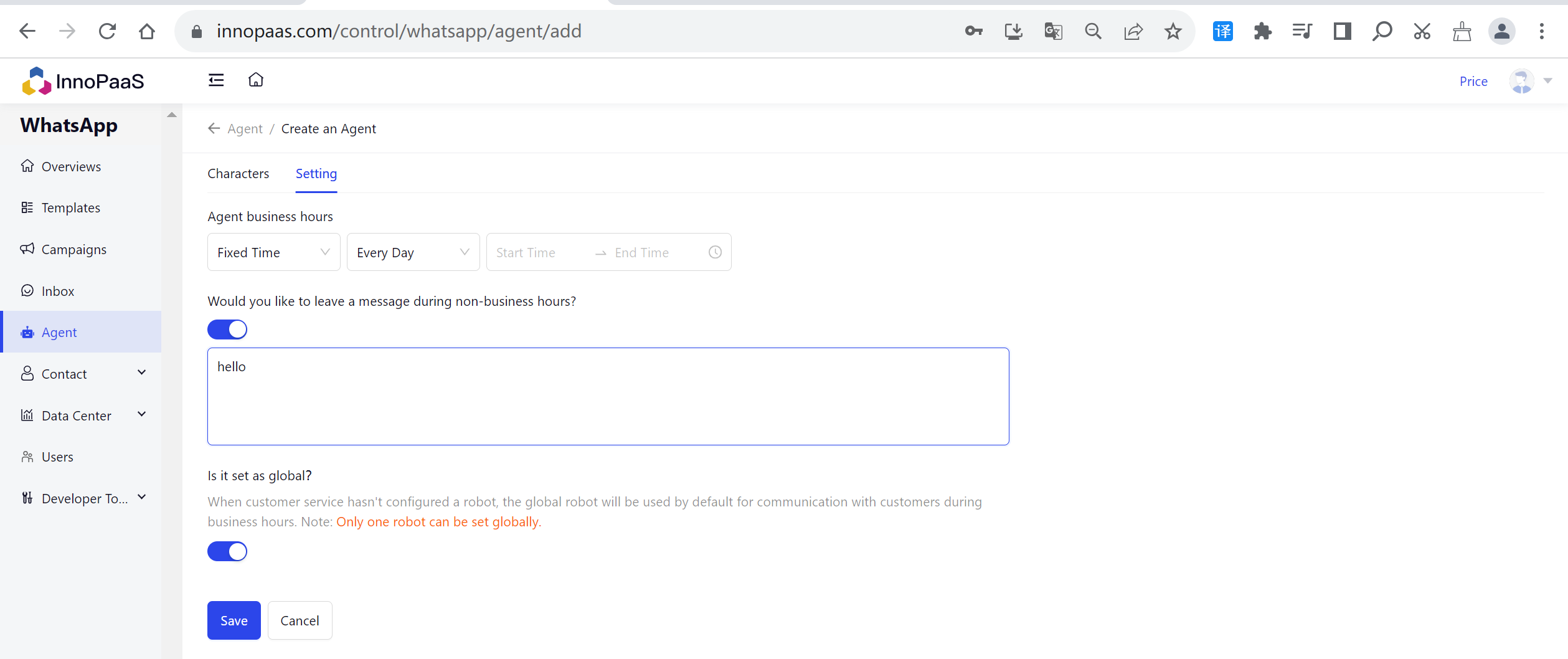Click the home icon in header
Screen dimensions: 1568x659
pos(256,80)
